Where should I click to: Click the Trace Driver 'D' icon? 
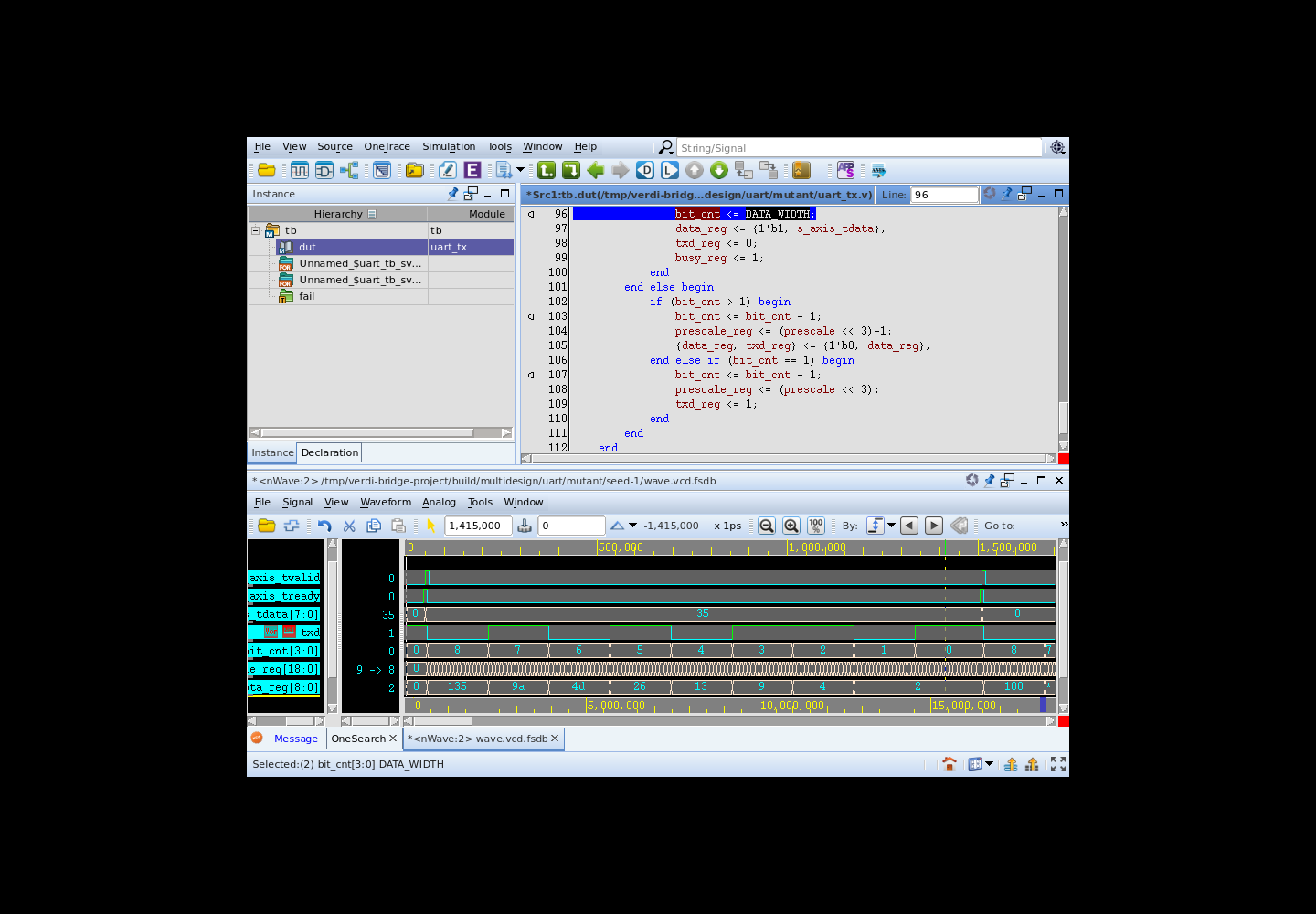[x=645, y=170]
